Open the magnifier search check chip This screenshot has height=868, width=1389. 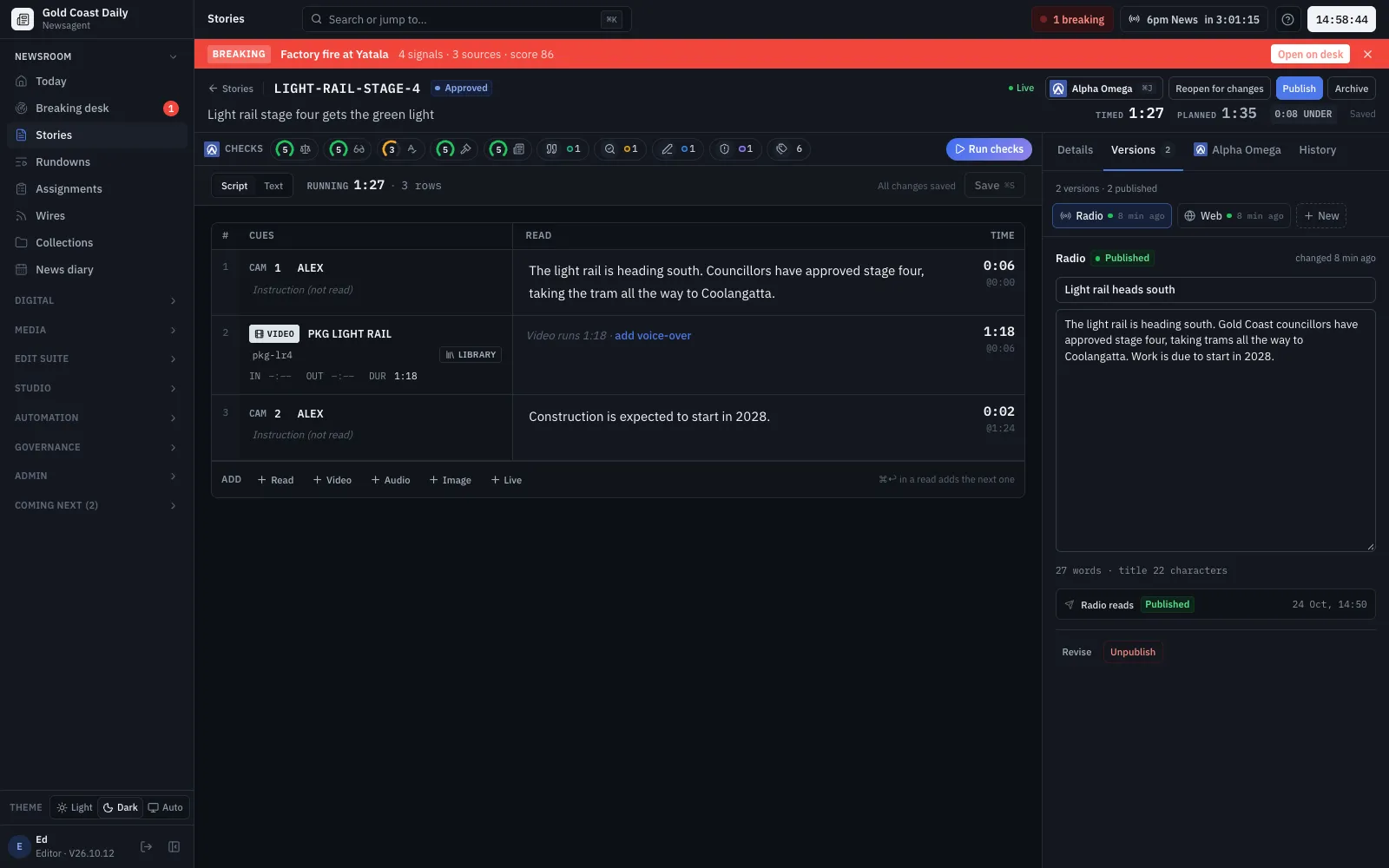[x=621, y=149]
